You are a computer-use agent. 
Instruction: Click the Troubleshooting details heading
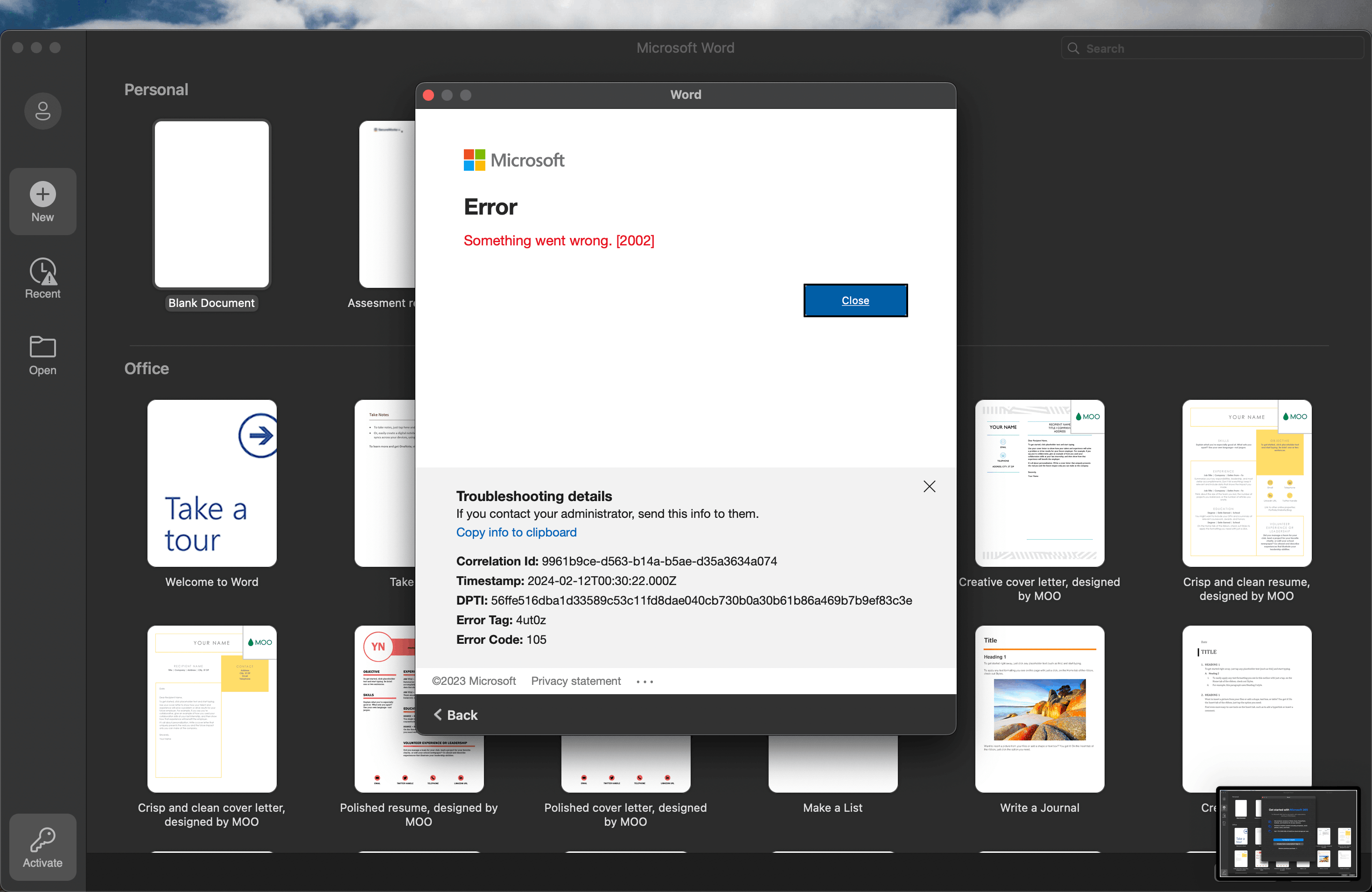(x=534, y=496)
